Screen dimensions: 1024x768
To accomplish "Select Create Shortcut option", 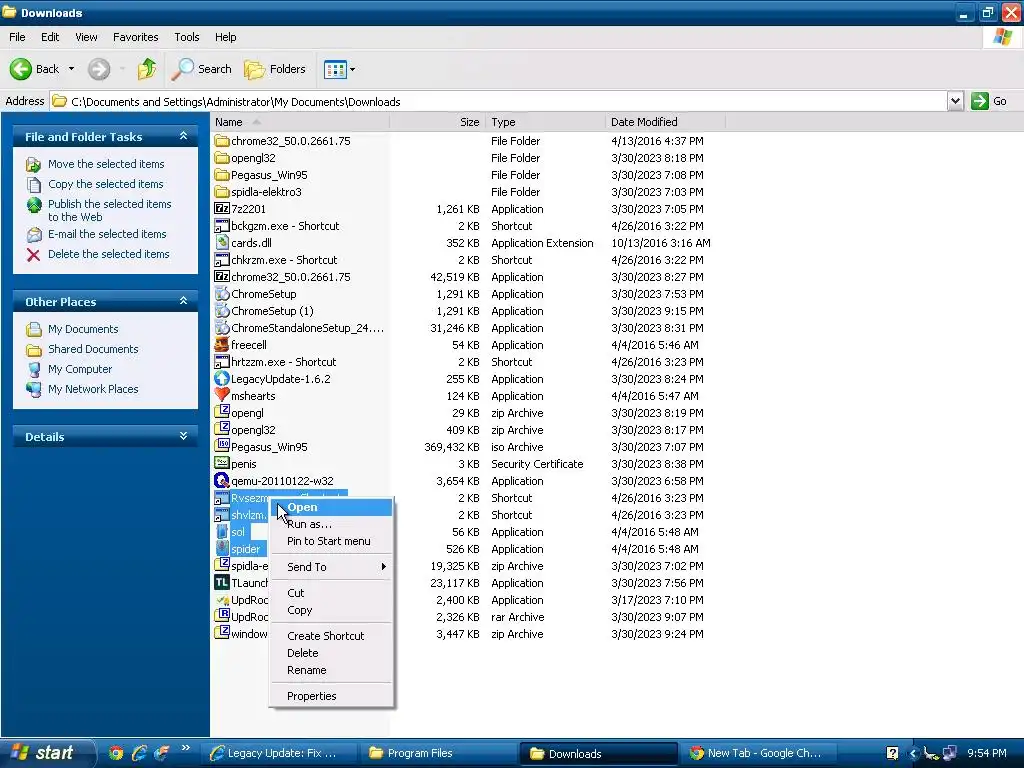I will point(331,635).
